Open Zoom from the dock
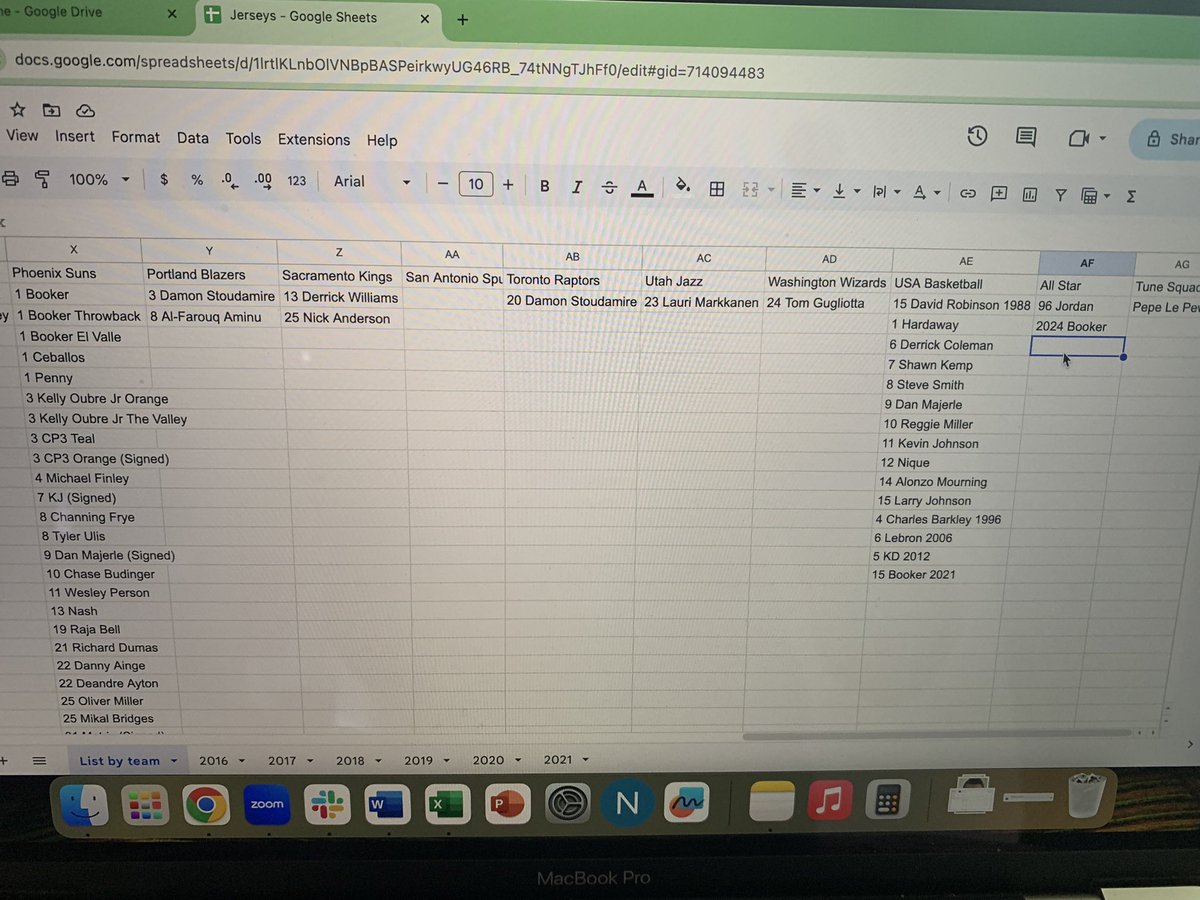 [267, 803]
